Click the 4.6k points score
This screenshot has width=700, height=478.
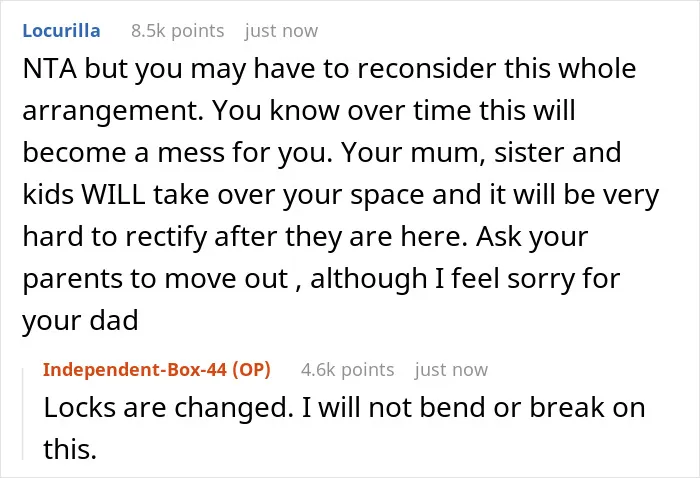click(x=347, y=370)
